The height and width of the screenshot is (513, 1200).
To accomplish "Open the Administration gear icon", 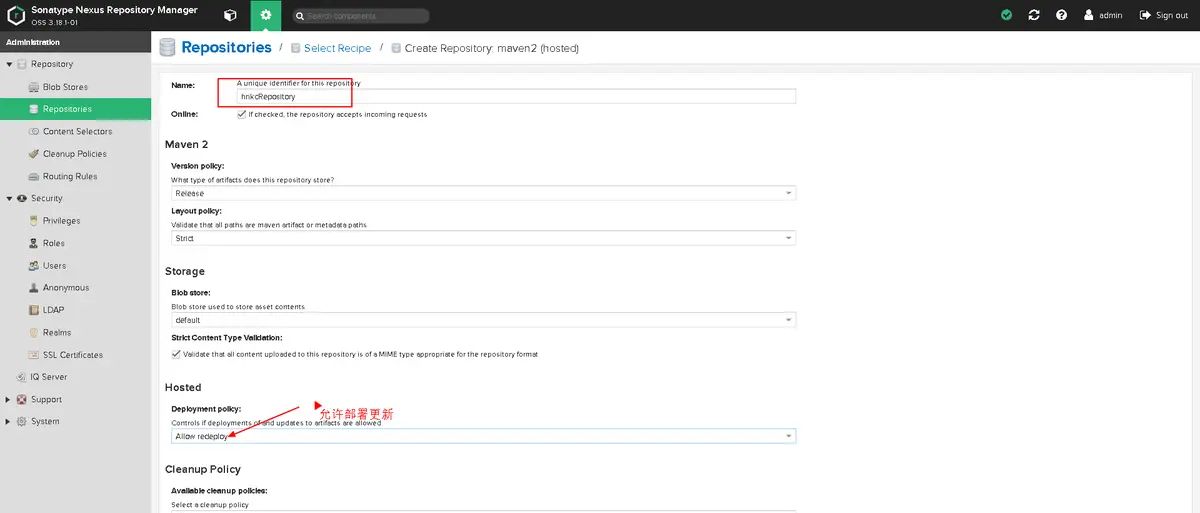I will (x=265, y=15).
